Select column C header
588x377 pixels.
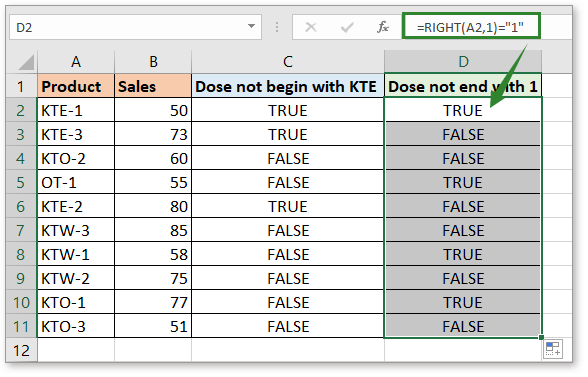click(288, 62)
